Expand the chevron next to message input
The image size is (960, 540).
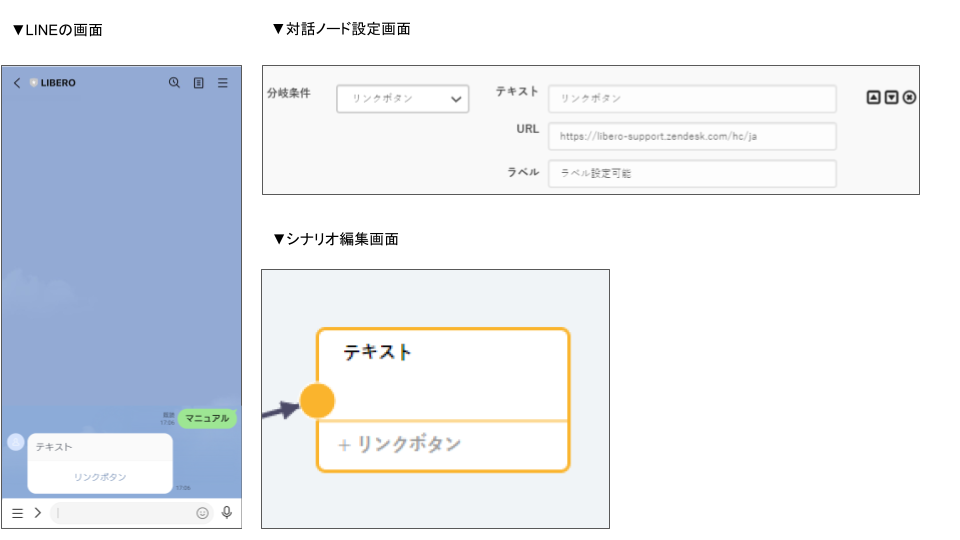(37, 513)
